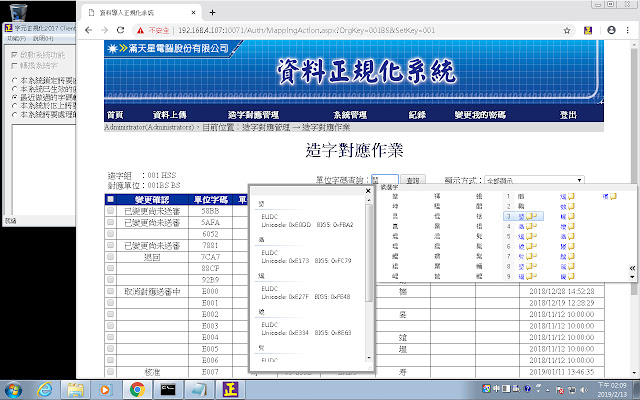
Task: Click the browser back arrow button
Action: click(x=90, y=30)
